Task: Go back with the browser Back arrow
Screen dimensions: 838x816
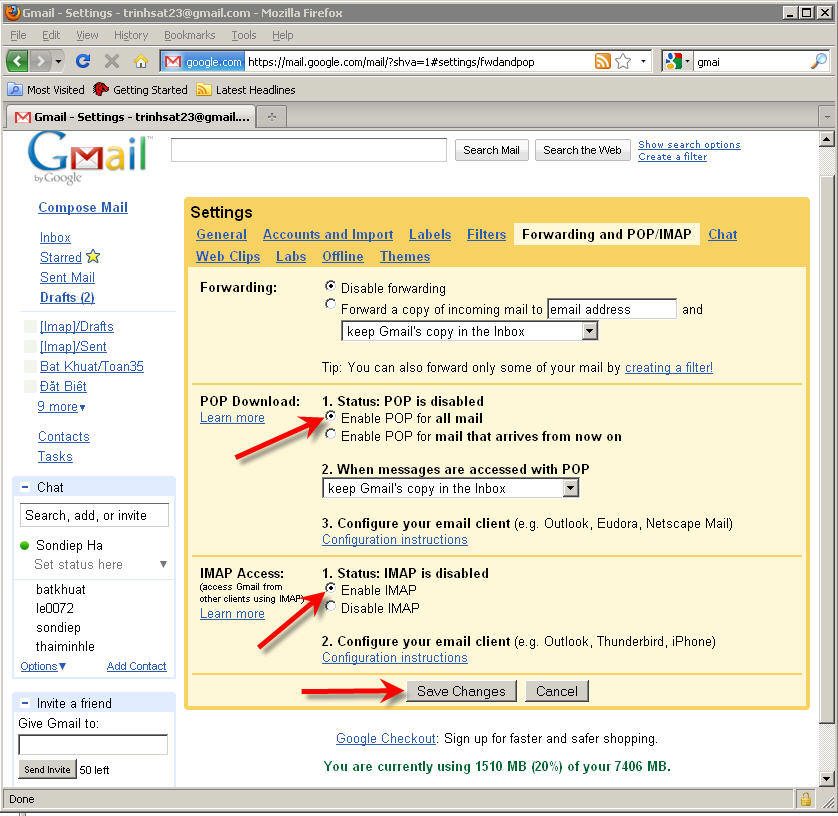Action: click(17, 61)
